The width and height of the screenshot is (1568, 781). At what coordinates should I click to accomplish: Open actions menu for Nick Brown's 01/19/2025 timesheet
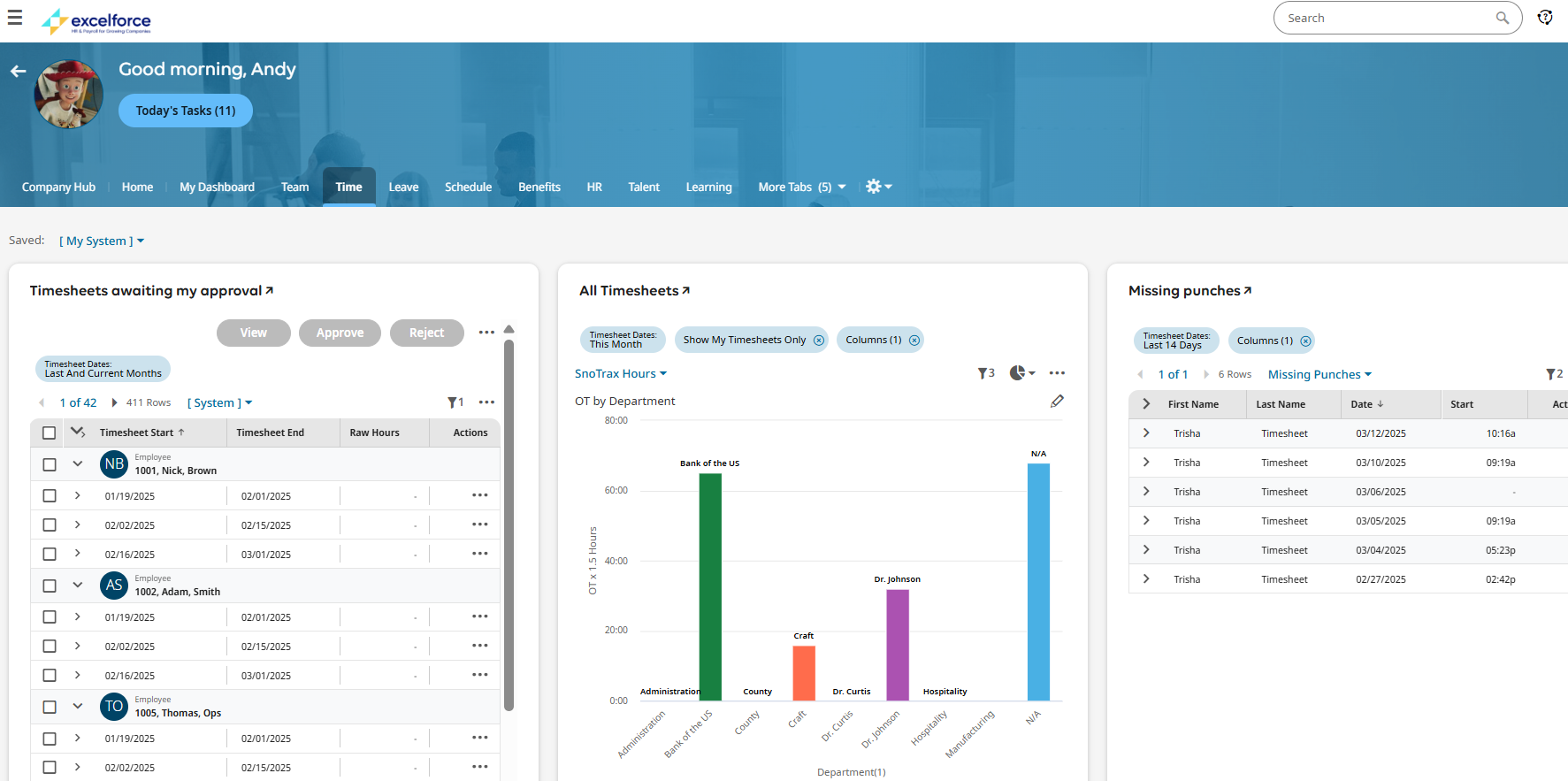point(480,495)
